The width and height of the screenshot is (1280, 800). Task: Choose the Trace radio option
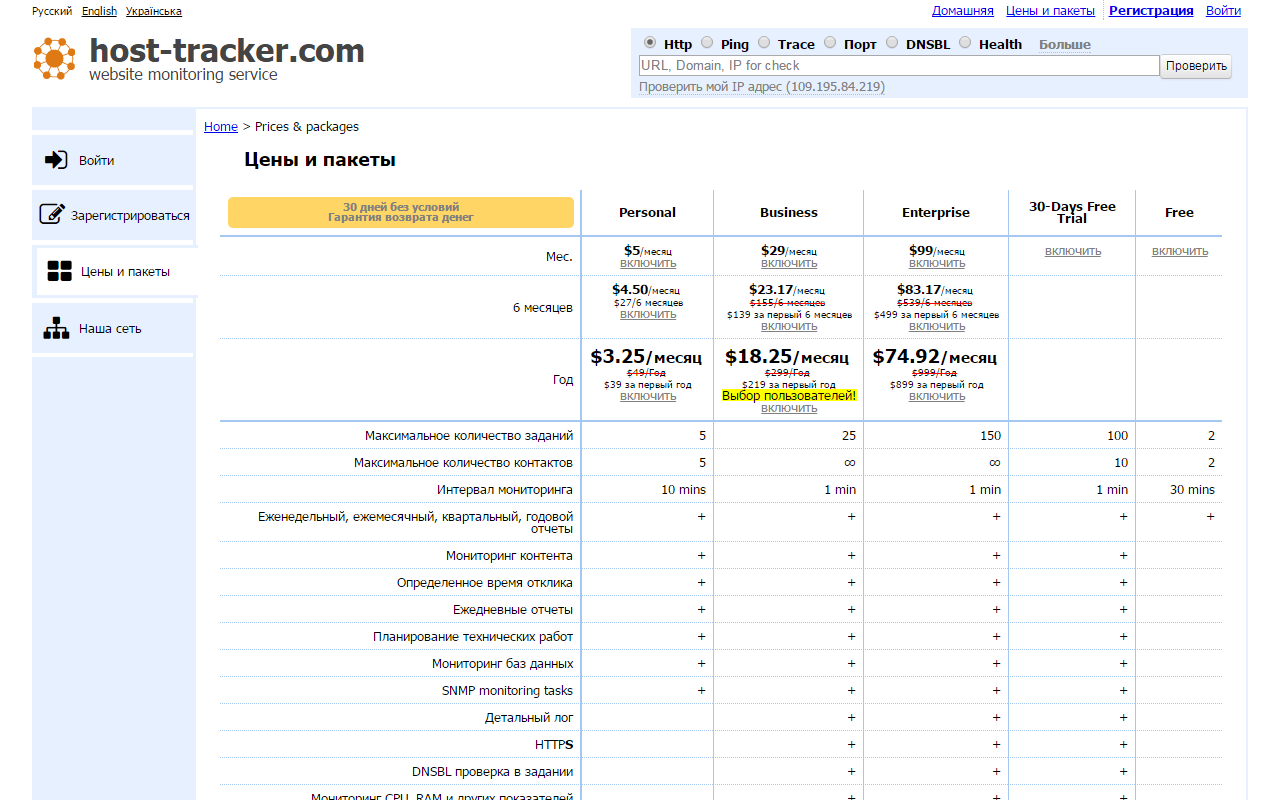764,43
